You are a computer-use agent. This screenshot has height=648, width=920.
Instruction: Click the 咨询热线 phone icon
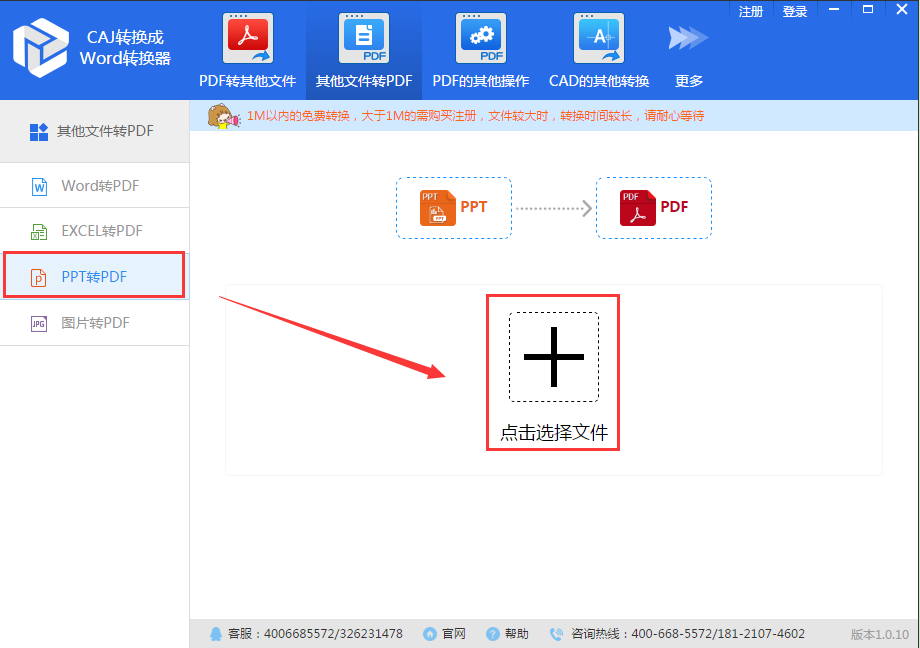[x=556, y=634]
